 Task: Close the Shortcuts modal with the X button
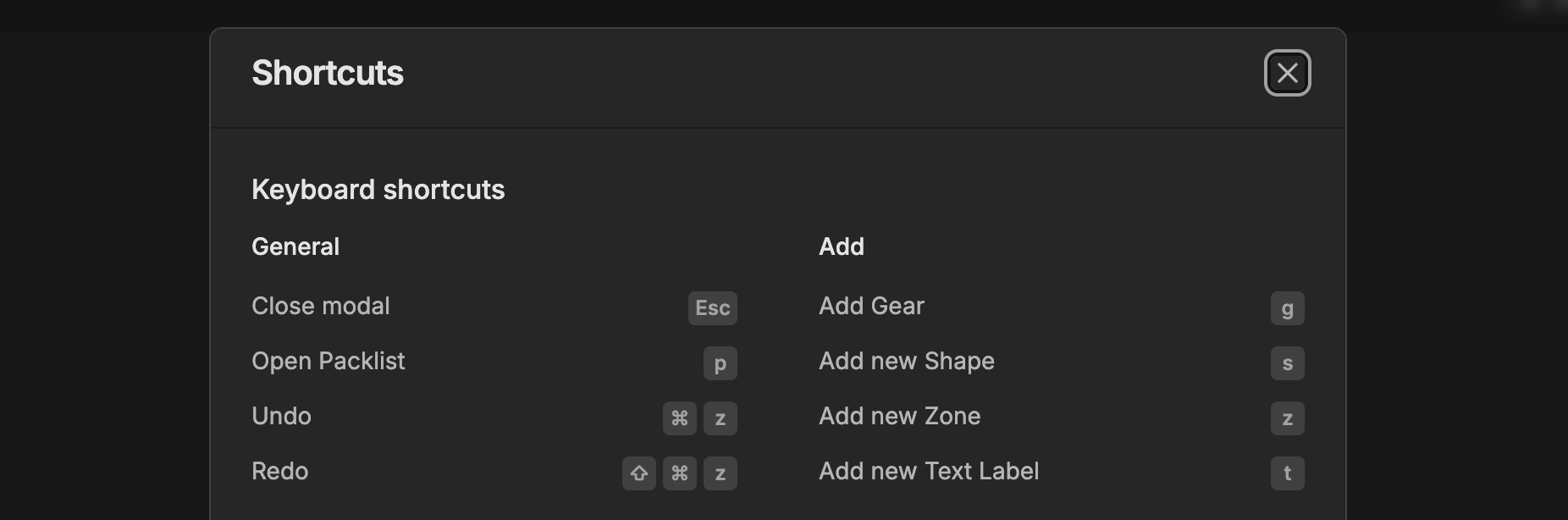(x=1288, y=74)
